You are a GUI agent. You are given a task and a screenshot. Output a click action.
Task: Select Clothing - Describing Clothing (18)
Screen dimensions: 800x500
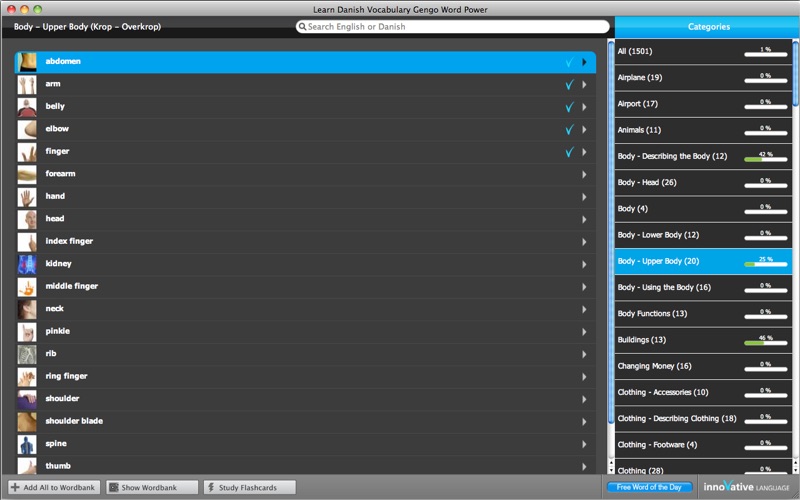(703, 419)
